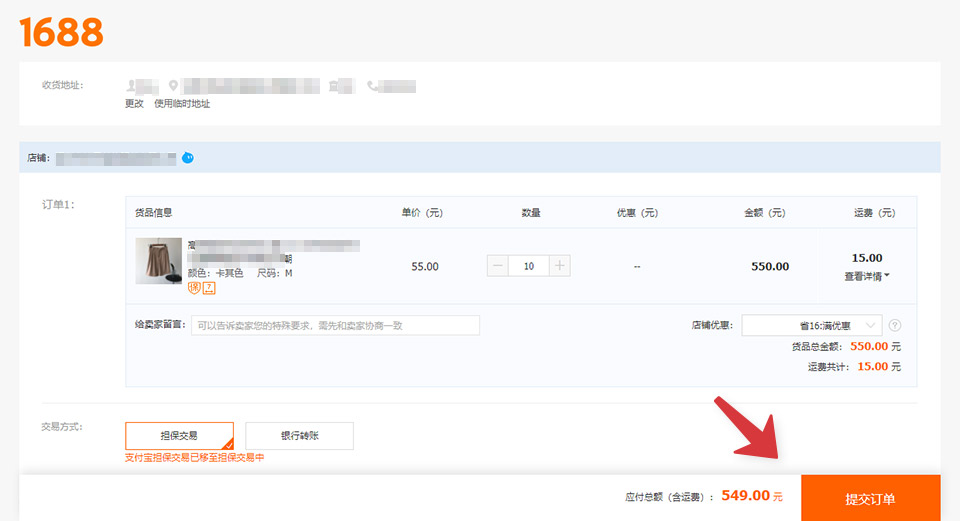This screenshot has width=960, height=521.
Task: Open the blue Wangwang chat icon
Action: coord(188,158)
